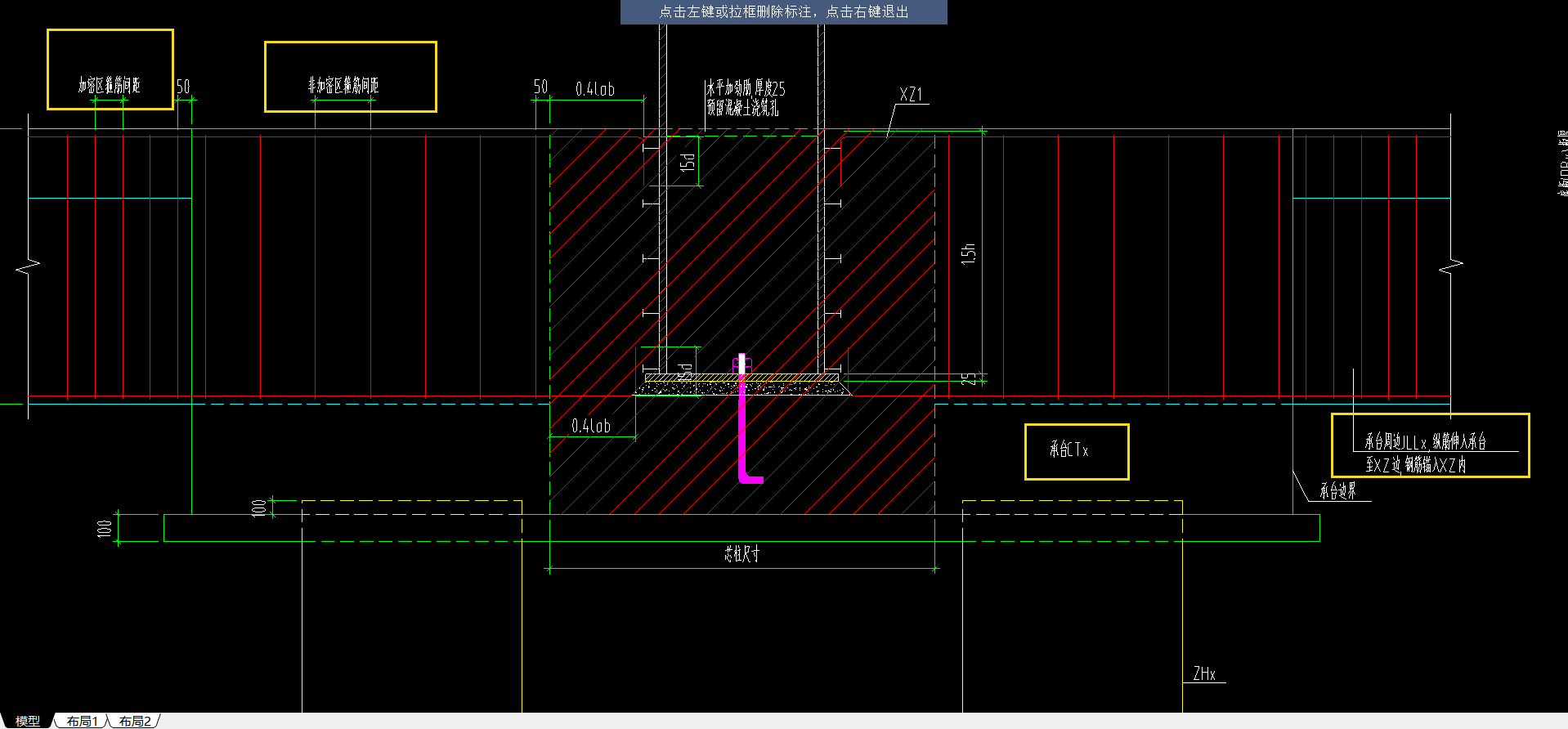Viewport: 1568px width, 729px height.
Task: Click the top prompt bar 点击左键或拉框删除标注
Action: (x=784, y=11)
